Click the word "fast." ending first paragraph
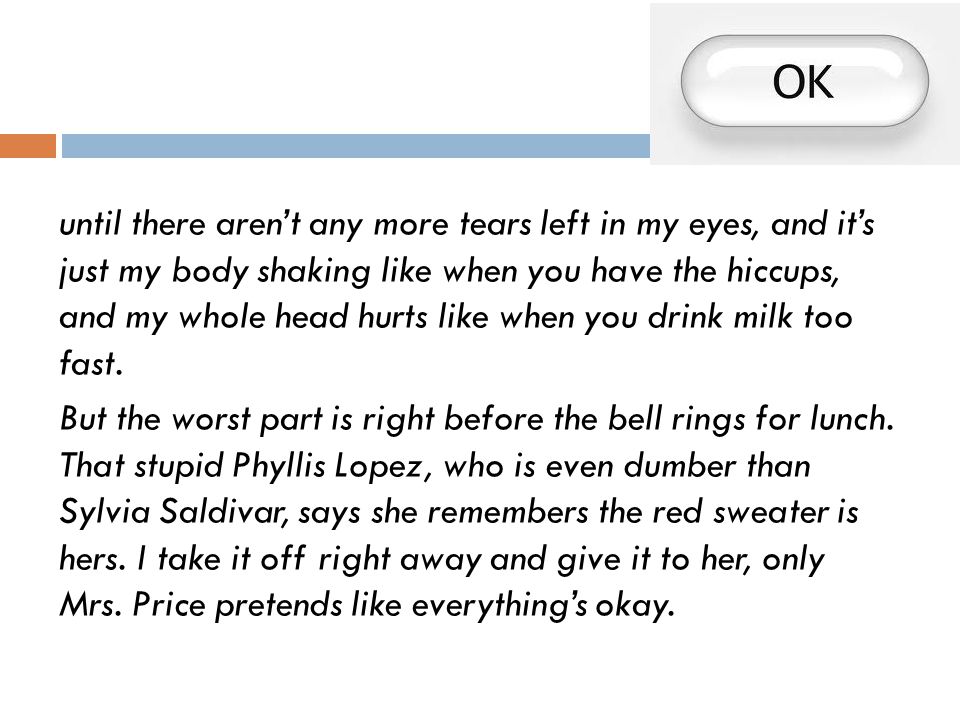Image resolution: width=960 pixels, height=720 pixels. 91,363
